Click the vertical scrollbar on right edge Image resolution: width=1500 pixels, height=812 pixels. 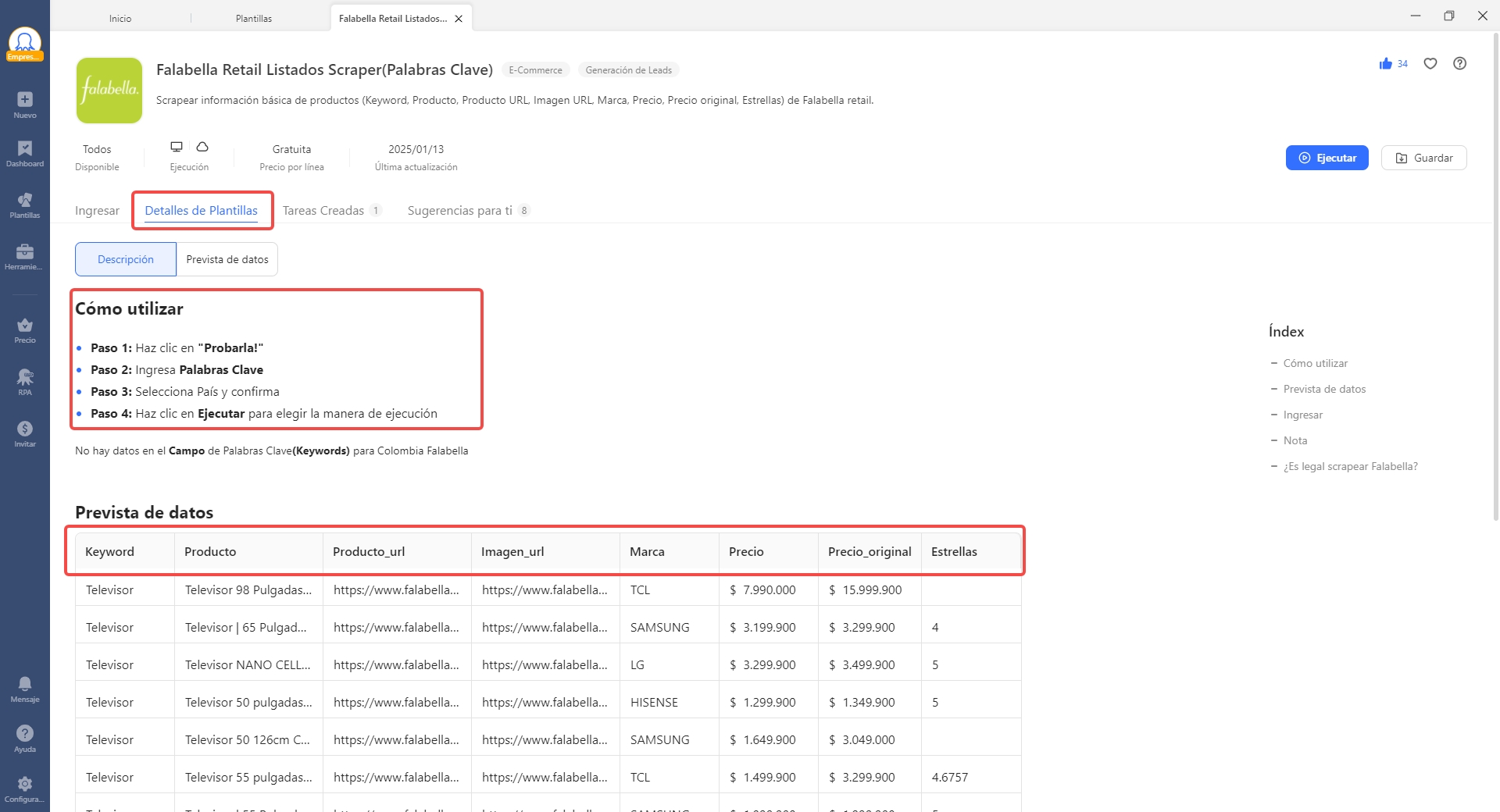point(1495,273)
